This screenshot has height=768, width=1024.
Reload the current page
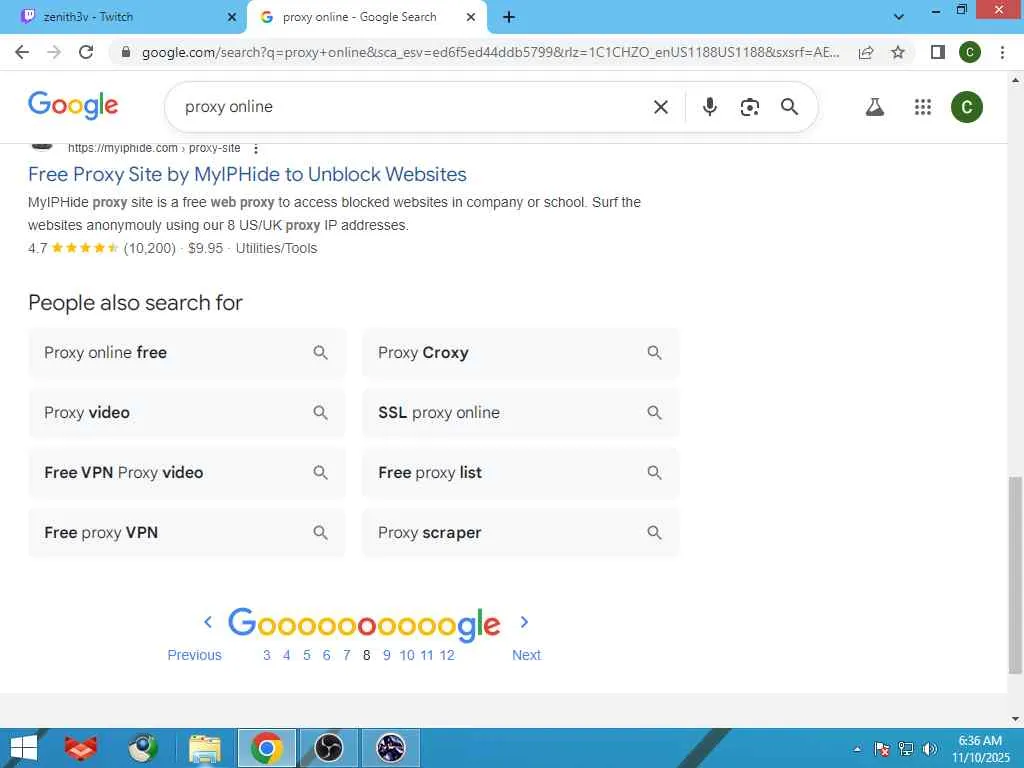pyautogui.click(x=86, y=52)
